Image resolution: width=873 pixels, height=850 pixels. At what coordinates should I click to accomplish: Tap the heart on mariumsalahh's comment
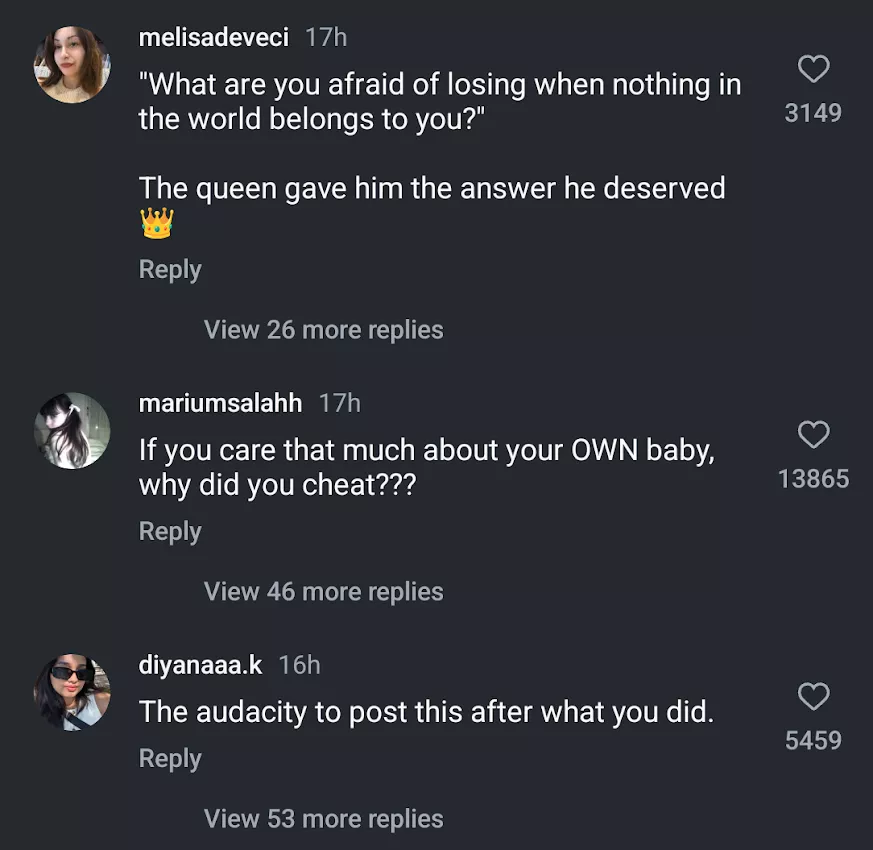coord(813,435)
